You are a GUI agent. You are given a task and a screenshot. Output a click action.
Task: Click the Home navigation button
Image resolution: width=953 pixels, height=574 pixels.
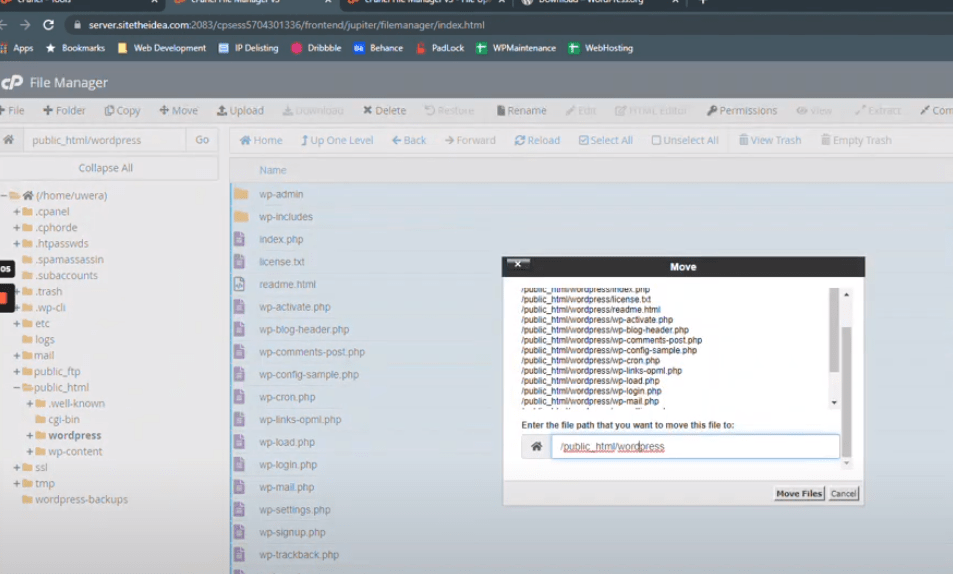coord(261,140)
